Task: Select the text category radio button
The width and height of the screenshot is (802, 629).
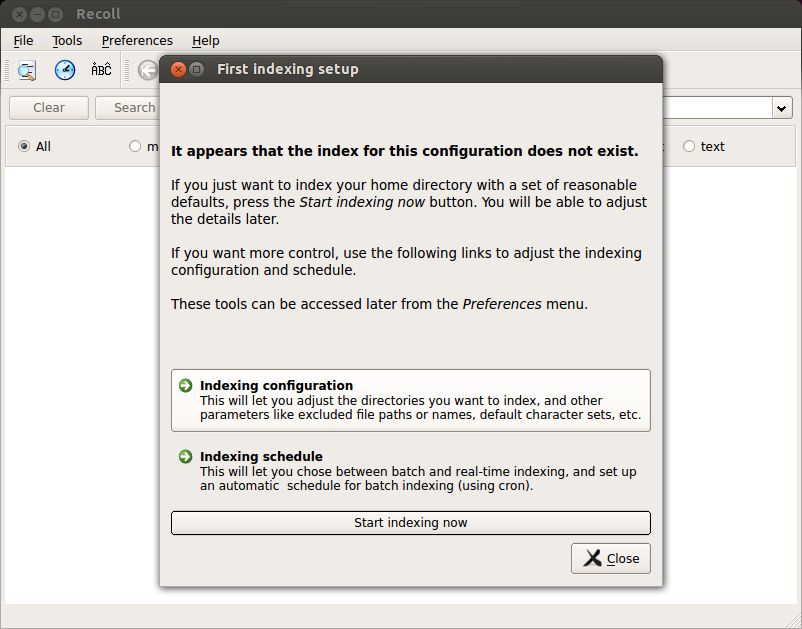Action: [x=689, y=146]
